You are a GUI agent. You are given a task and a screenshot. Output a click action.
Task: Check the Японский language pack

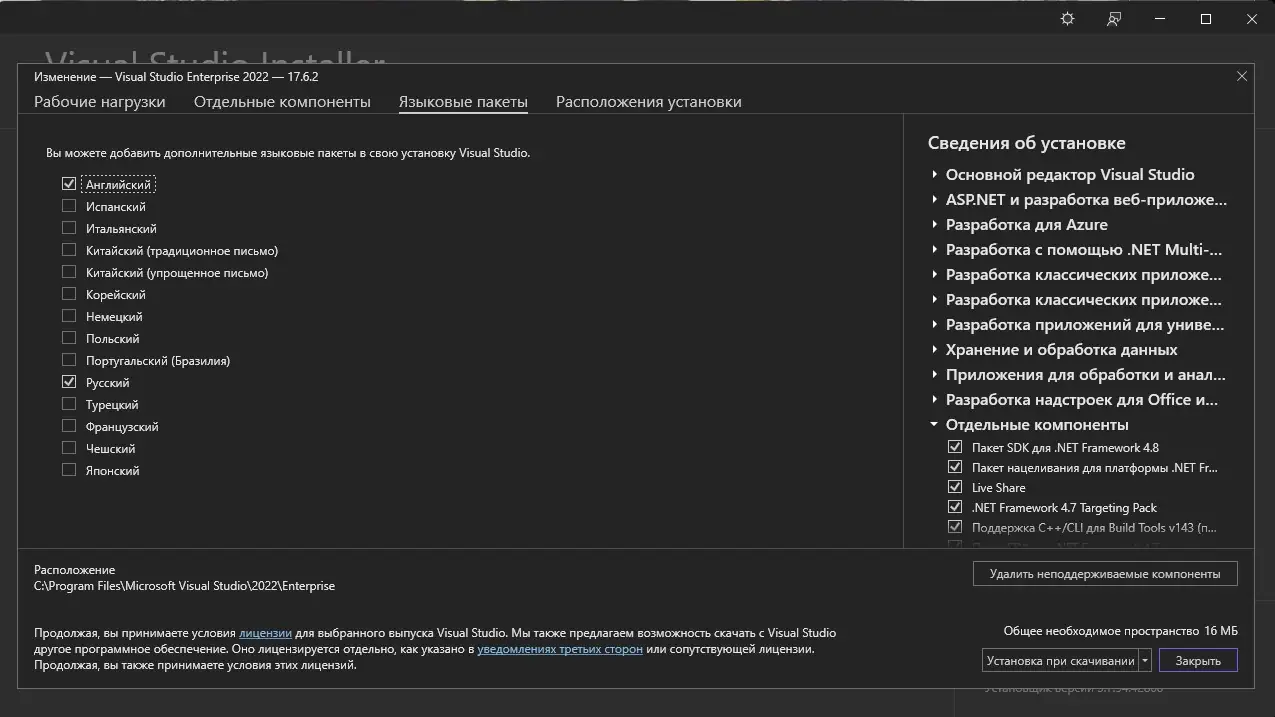pos(69,470)
